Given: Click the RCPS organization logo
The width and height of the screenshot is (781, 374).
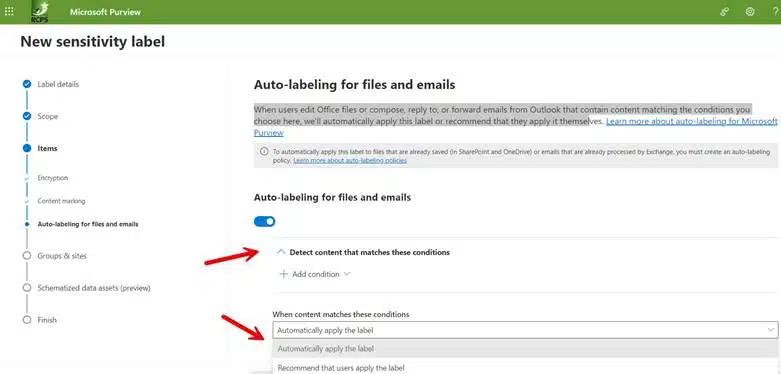Looking at the screenshot, I should point(40,11).
